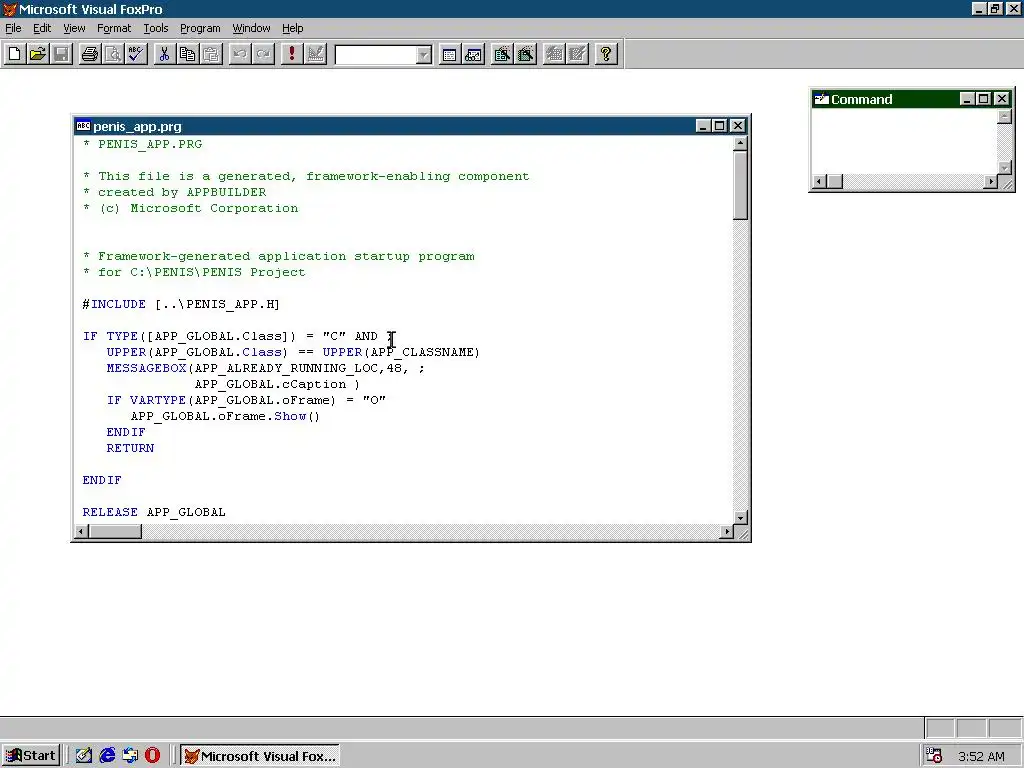
Task: Click the New file toolbar icon
Action: click(x=15, y=54)
